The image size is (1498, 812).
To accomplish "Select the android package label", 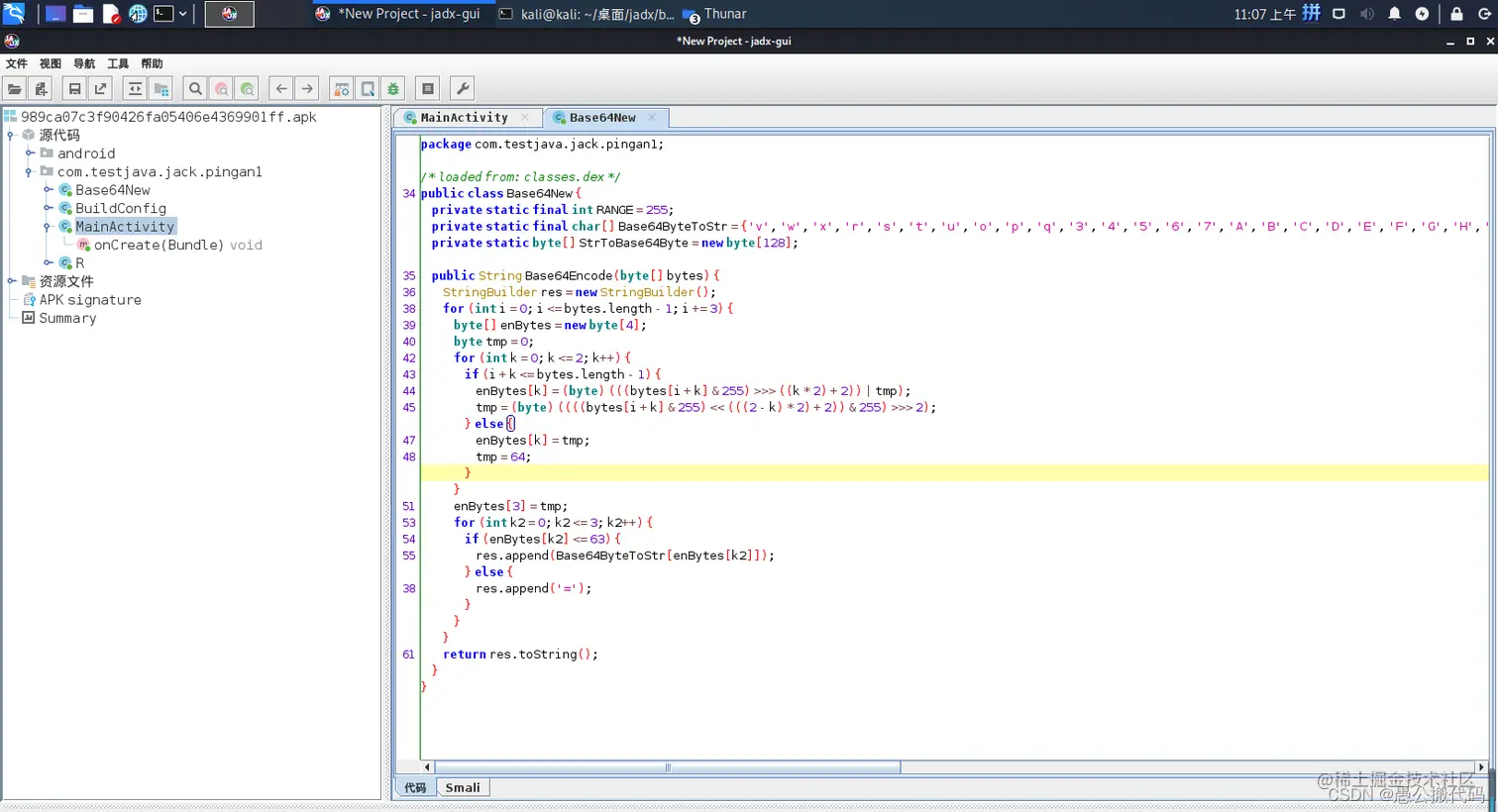I will point(86,153).
